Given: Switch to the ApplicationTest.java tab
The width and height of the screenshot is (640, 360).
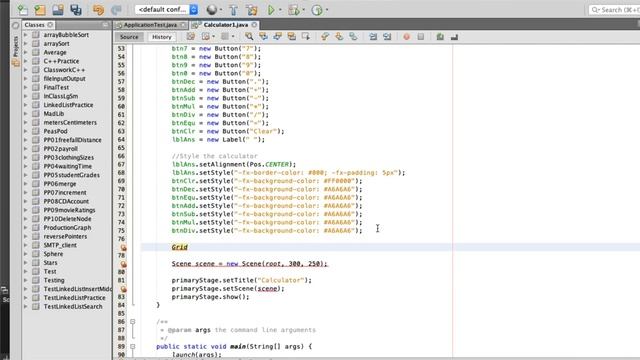Looking at the screenshot, I should 150,25.
